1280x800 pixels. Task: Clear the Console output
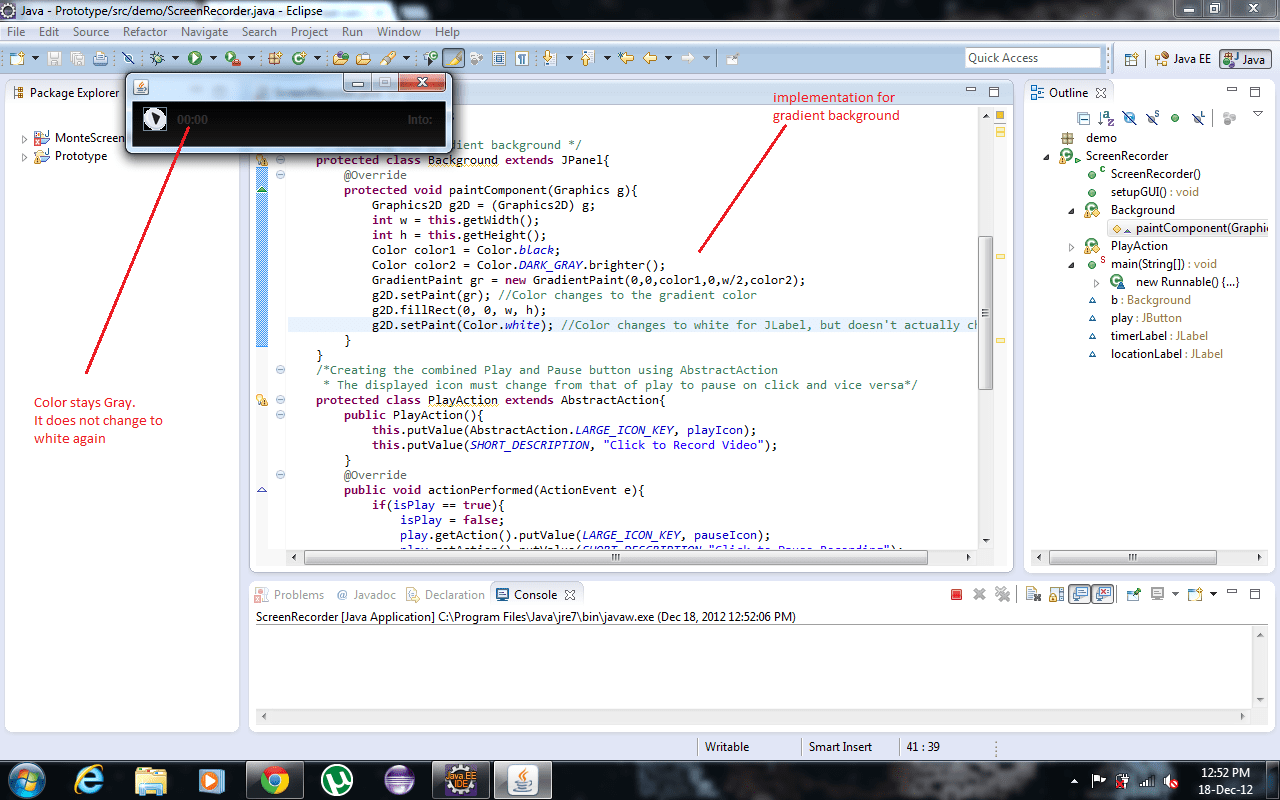(1032, 593)
